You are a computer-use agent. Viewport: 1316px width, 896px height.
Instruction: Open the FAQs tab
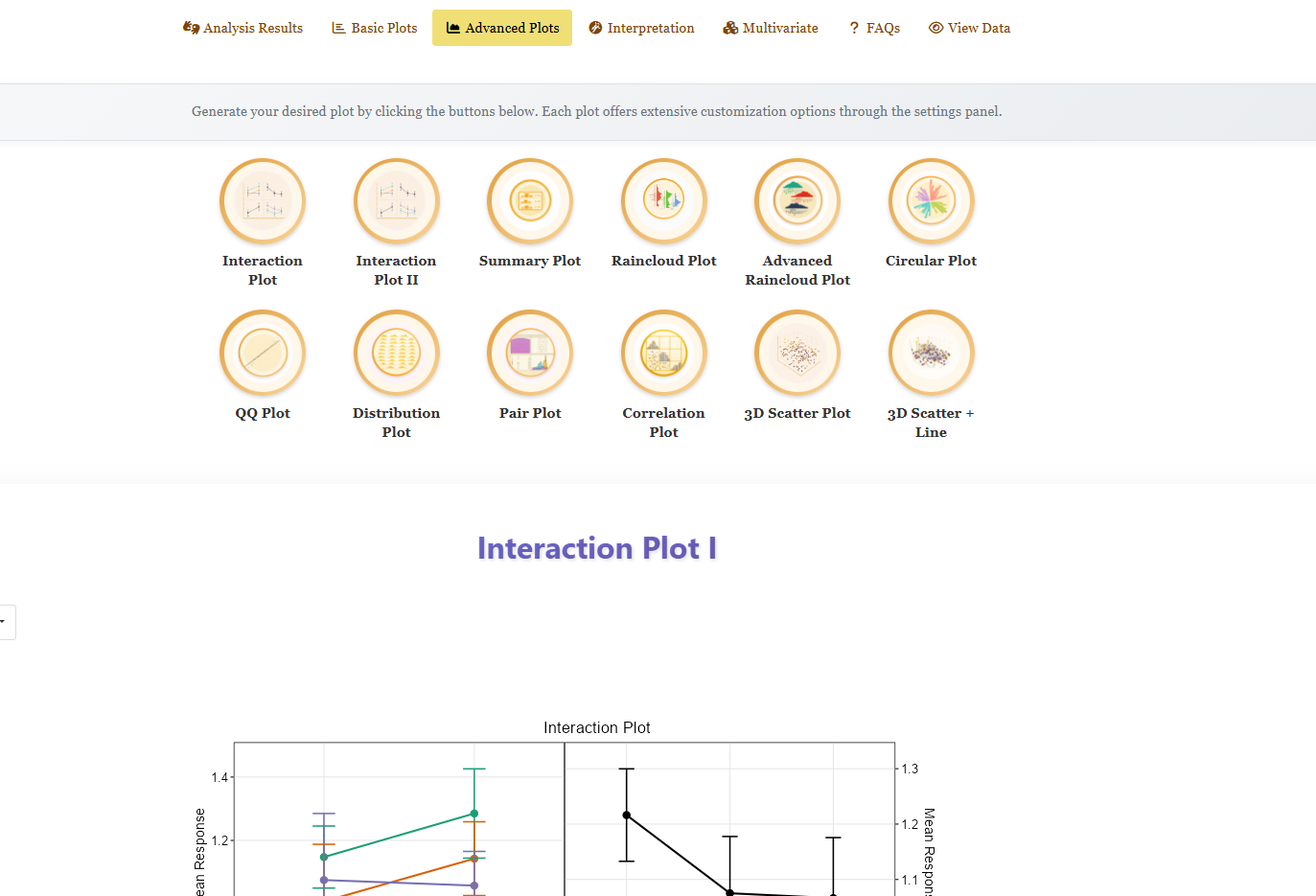click(x=874, y=28)
